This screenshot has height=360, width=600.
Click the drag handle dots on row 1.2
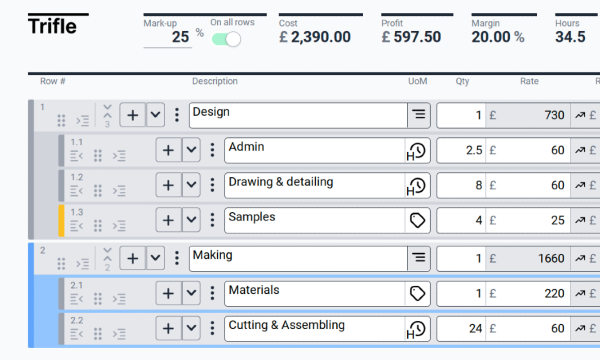coord(98,190)
